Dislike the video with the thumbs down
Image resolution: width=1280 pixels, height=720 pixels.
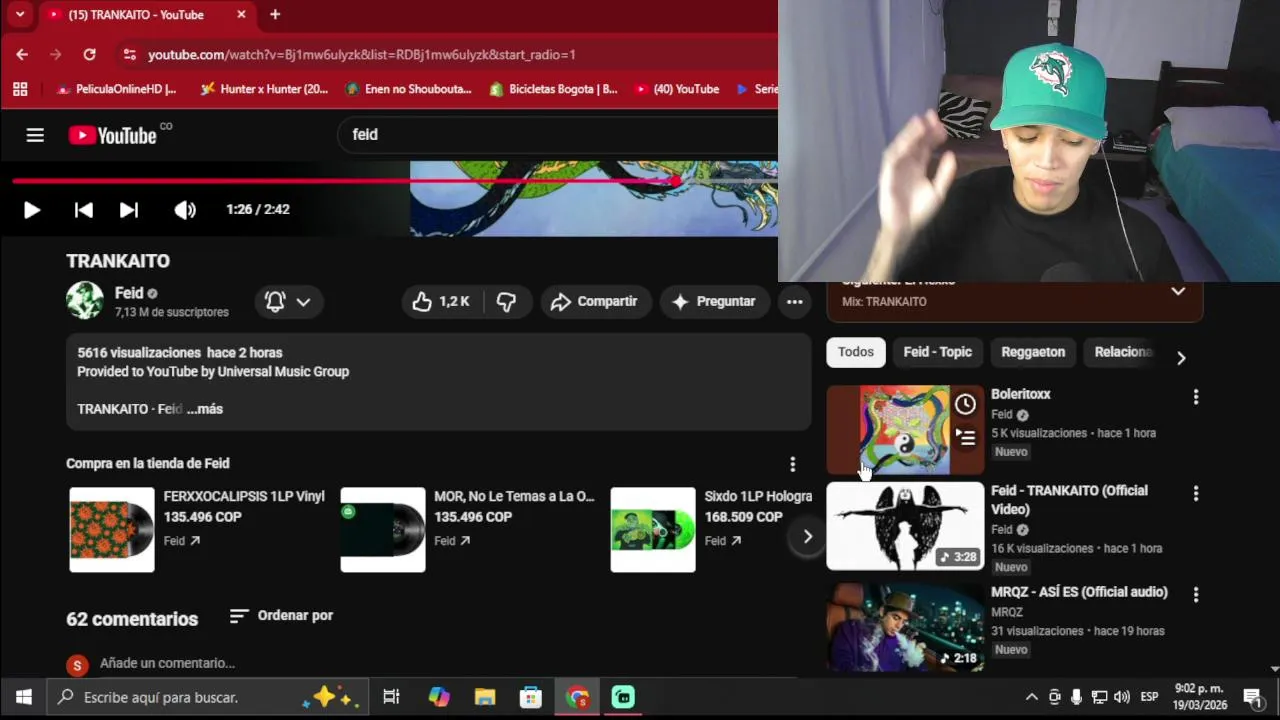[x=507, y=301]
